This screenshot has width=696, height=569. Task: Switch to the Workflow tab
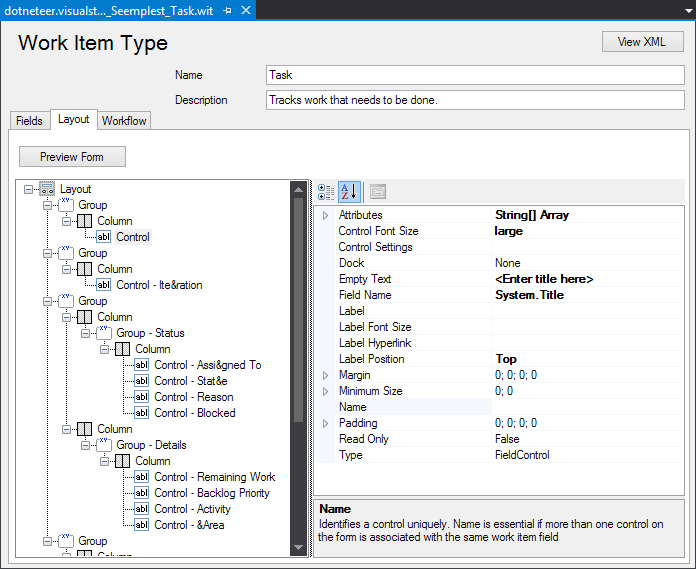pyautogui.click(x=124, y=121)
